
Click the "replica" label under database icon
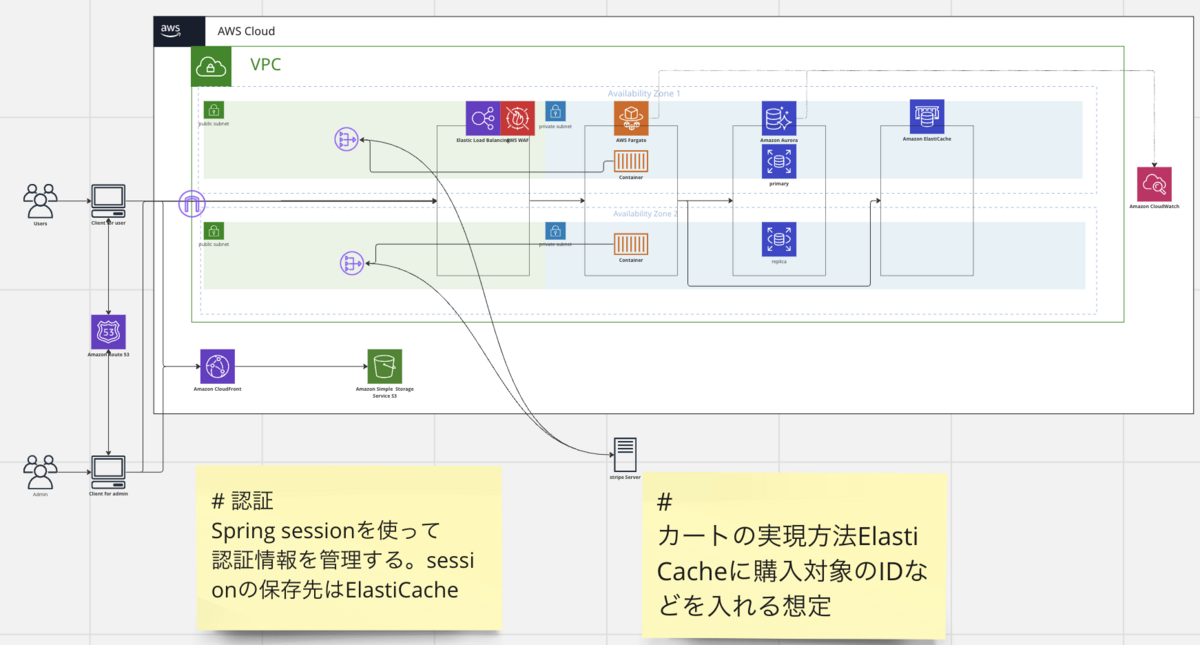(x=779, y=261)
